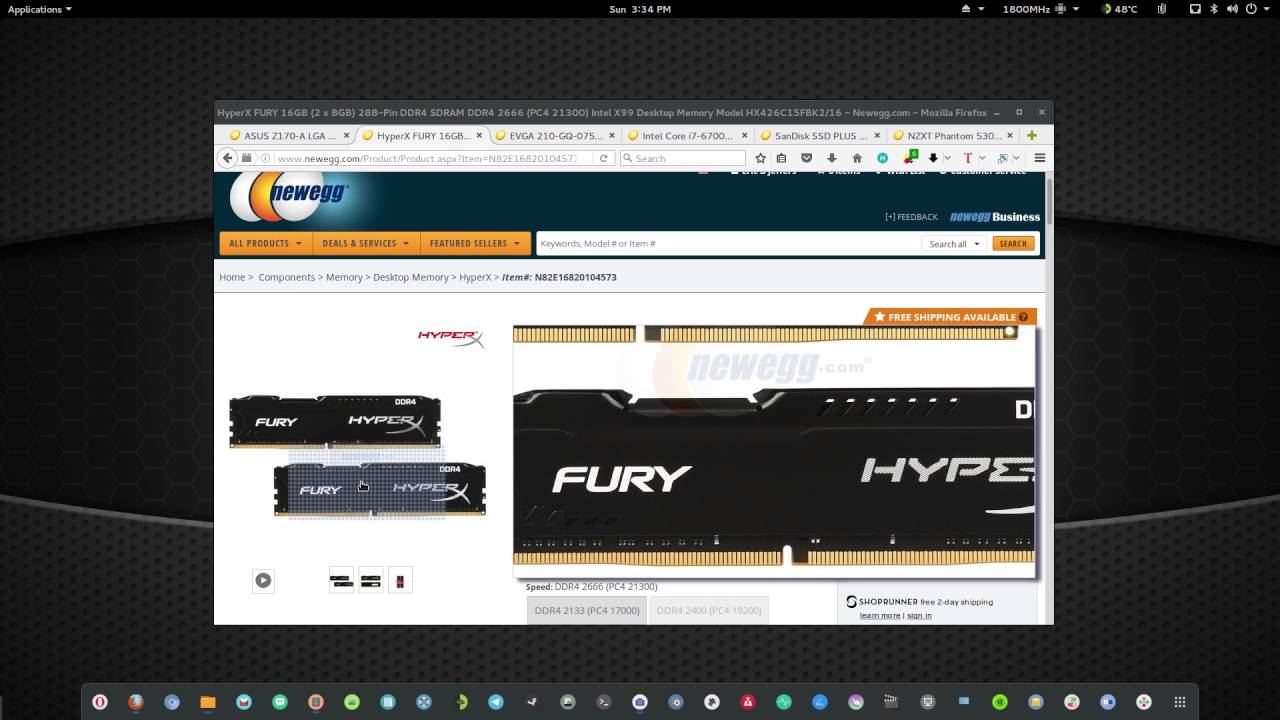Select the red memory product thumbnail
The width and height of the screenshot is (1280, 720).
[400, 580]
